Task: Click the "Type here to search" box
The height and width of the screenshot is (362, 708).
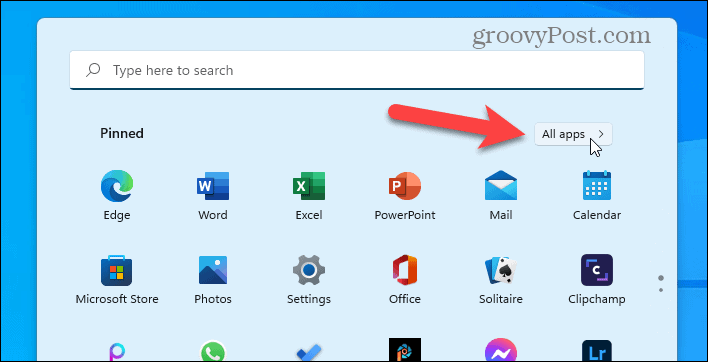Action: (357, 70)
